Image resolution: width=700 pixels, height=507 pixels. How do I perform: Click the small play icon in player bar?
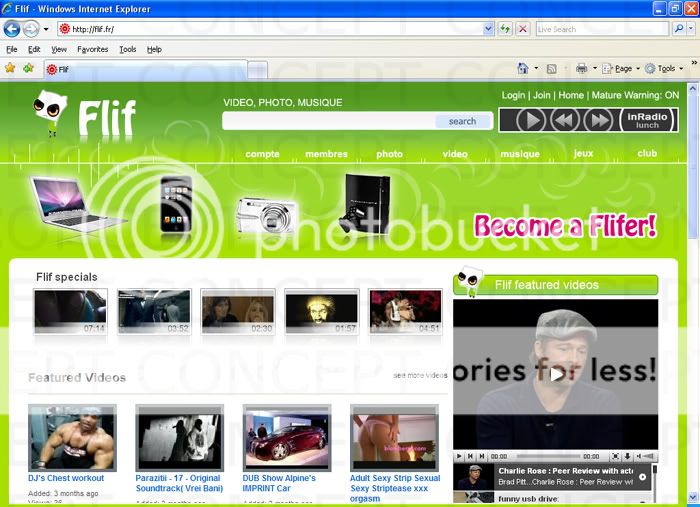[459, 456]
